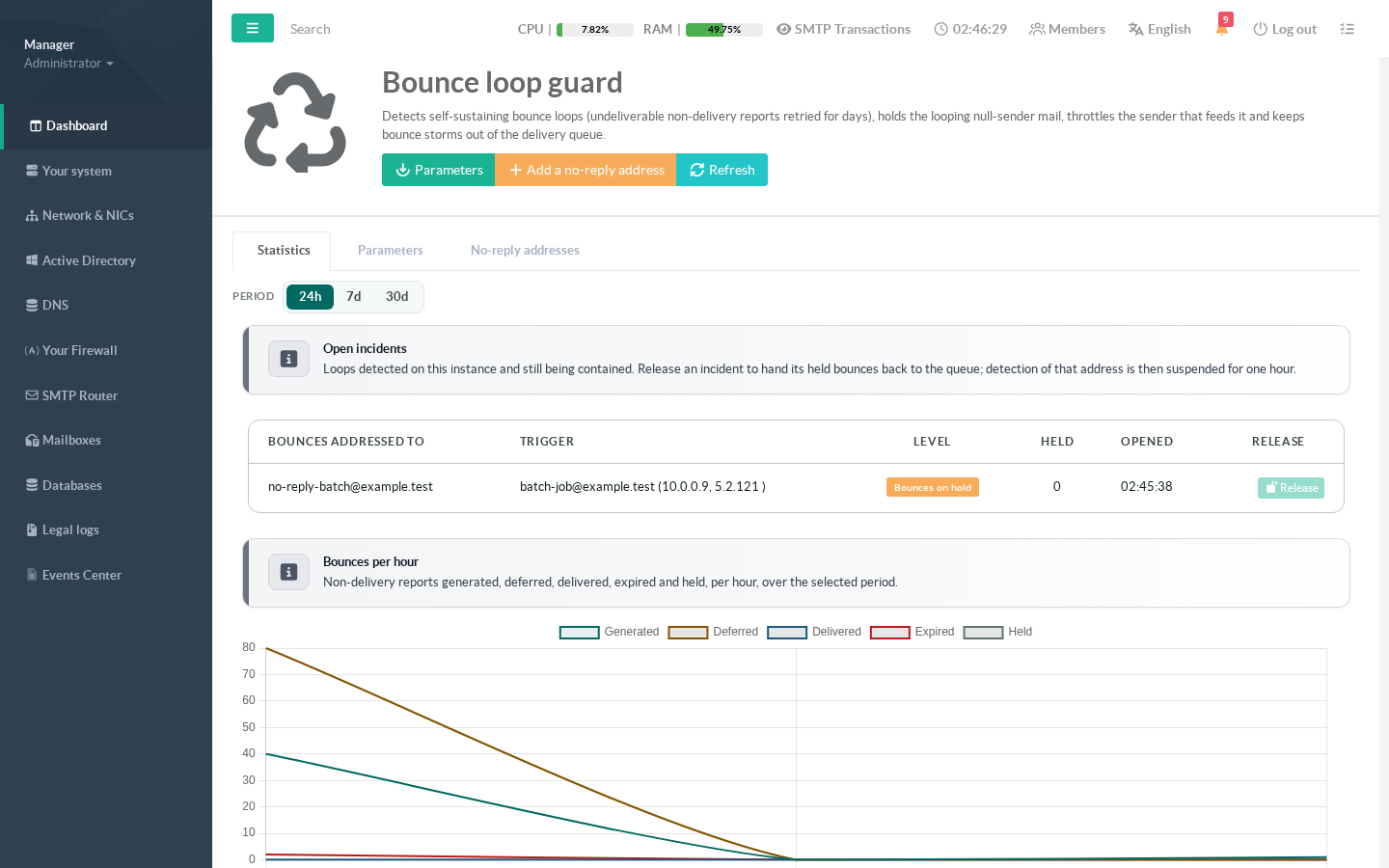Image resolution: width=1389 pixels, height=868 pixels.
Task: Click the TRIGGER column header
Action: (547, 442)
